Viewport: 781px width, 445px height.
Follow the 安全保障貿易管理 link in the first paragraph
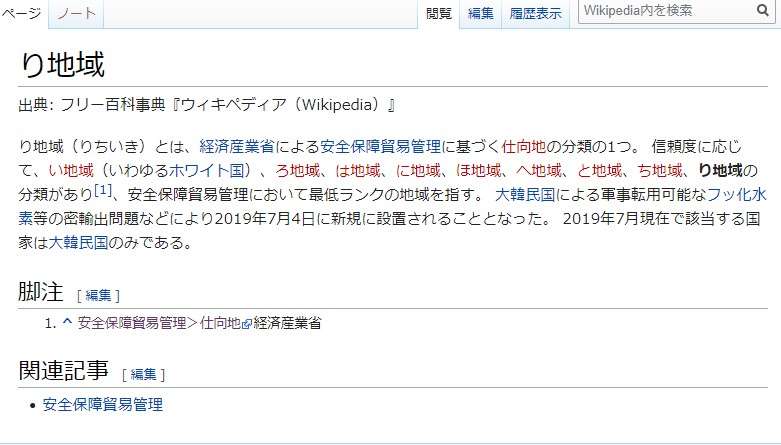coord(381,147)
